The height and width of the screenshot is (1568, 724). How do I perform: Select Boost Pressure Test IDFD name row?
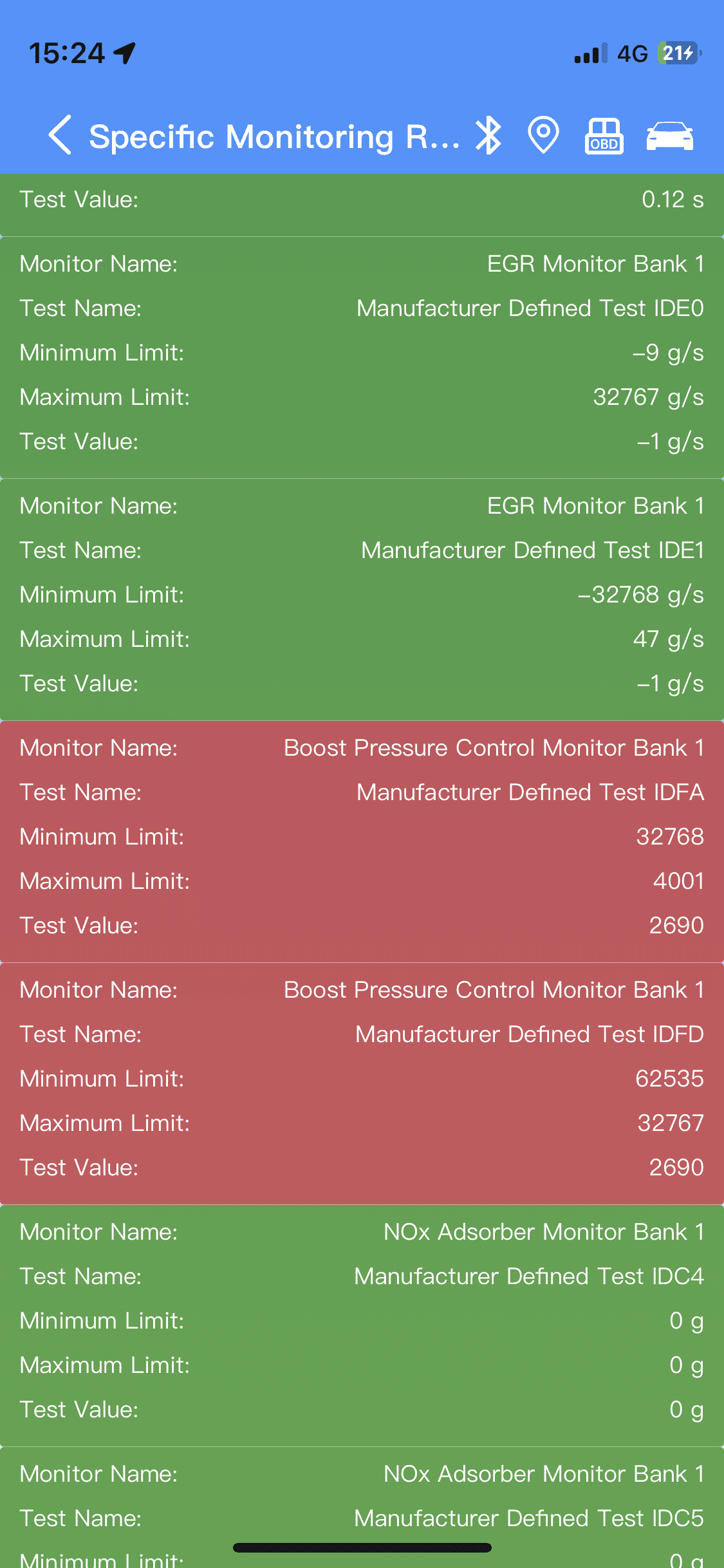pos(362,1034)
